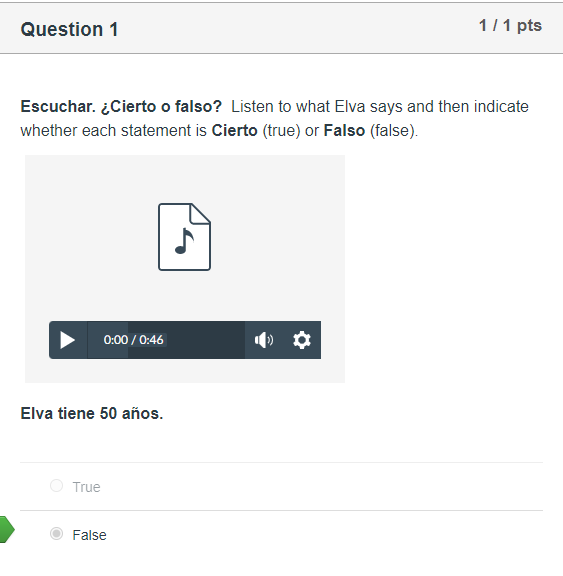Click the Escuchar ¿Cierto o falso? heading

point(121,107)
